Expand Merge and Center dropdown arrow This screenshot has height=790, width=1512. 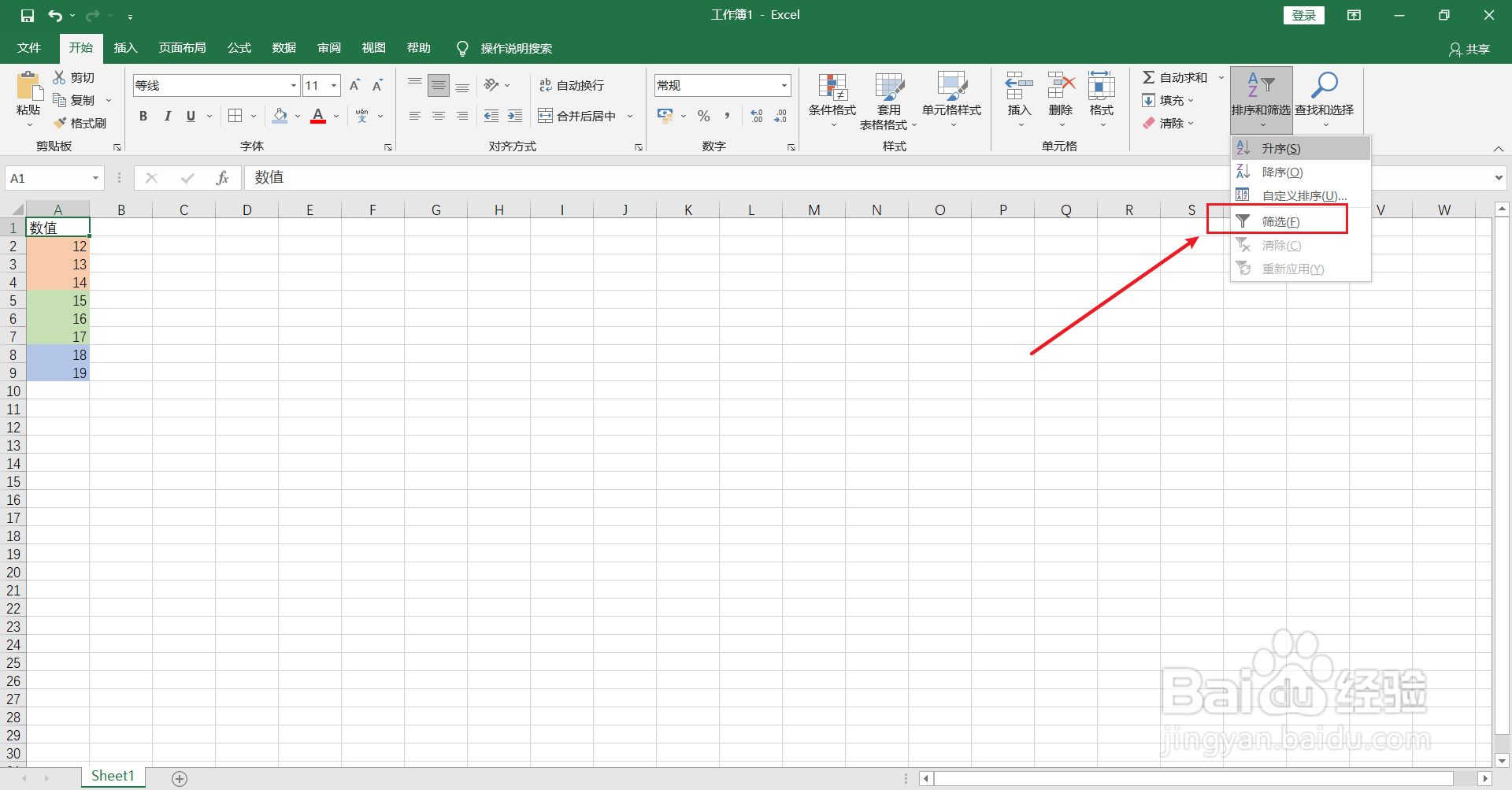click(630, 116)
